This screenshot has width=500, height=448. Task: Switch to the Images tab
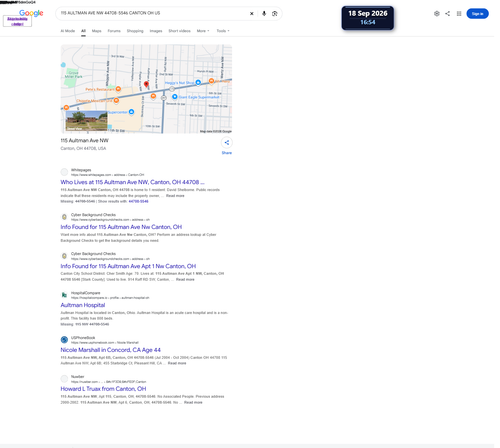coord(156,31)
